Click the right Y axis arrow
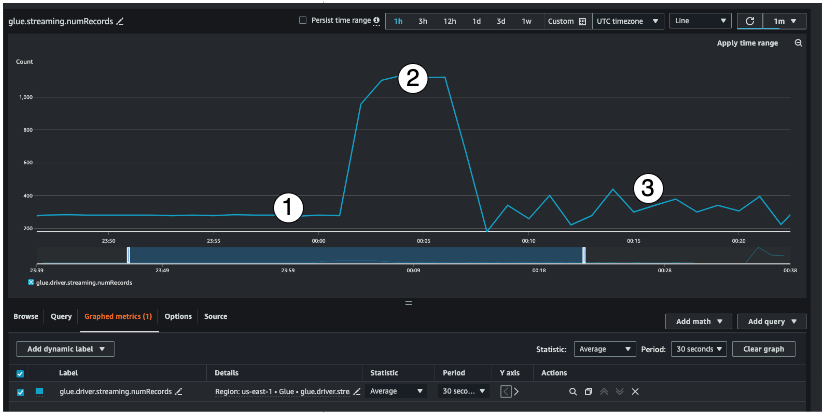Viewport: 826px width, 415px height. click(x=516, y=391)
